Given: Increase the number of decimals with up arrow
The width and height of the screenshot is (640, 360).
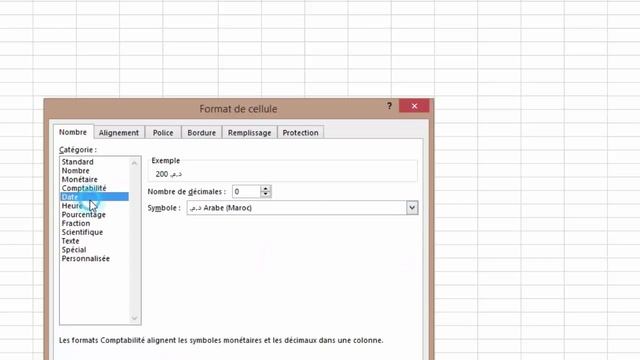Looking at the screenshot, I should point(266,189).
